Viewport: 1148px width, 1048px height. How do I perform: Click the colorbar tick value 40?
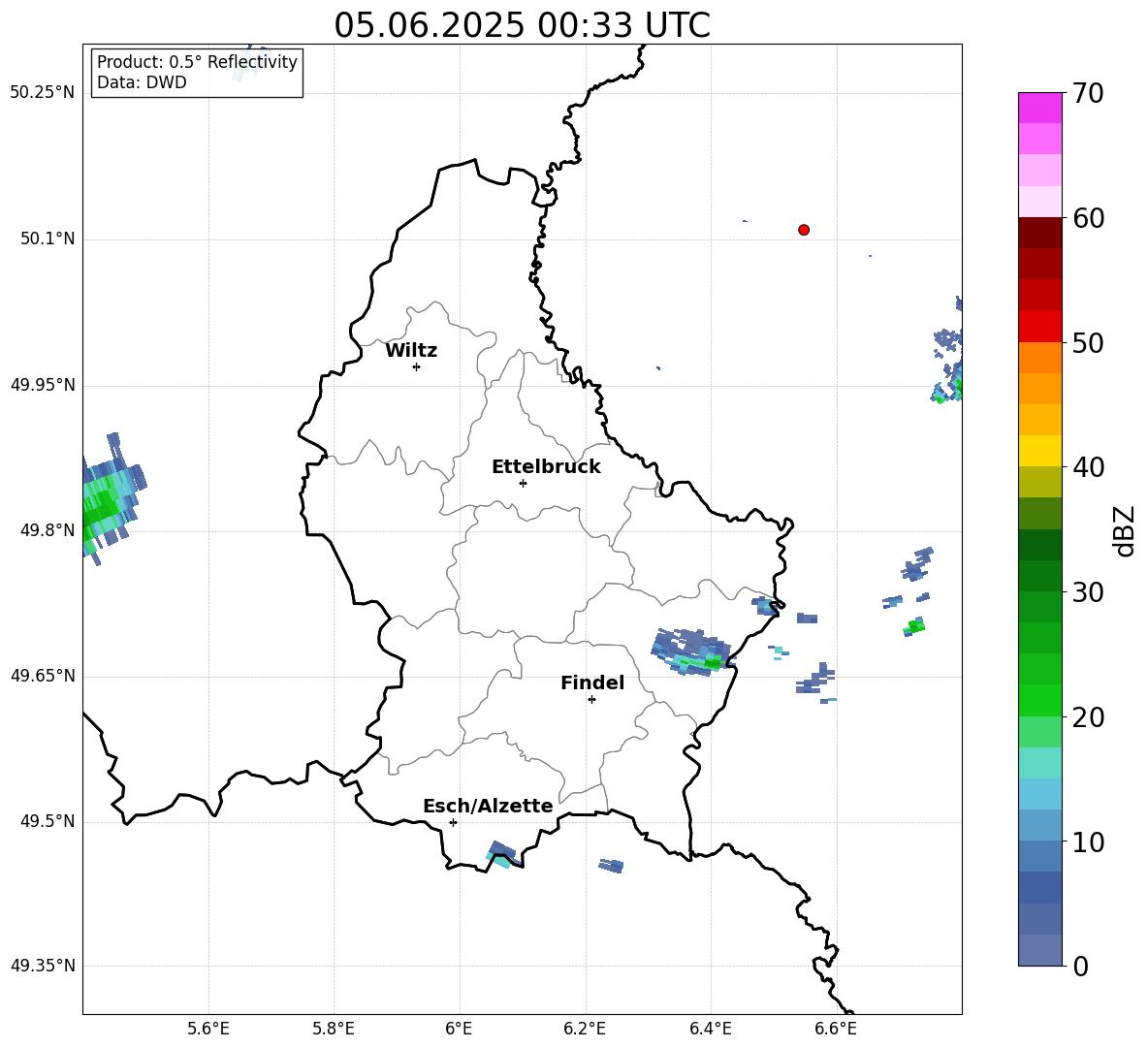tap(1088, 467)
